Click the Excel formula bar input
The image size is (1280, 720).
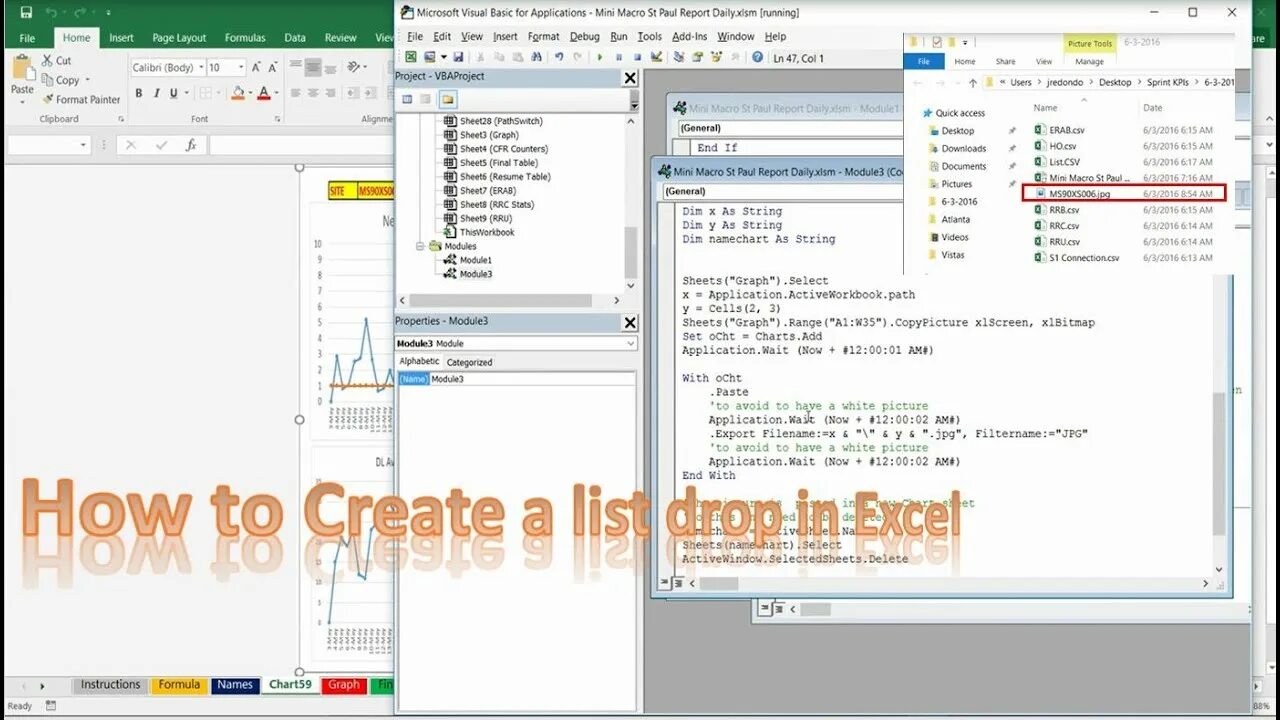(x=300, y=145)
